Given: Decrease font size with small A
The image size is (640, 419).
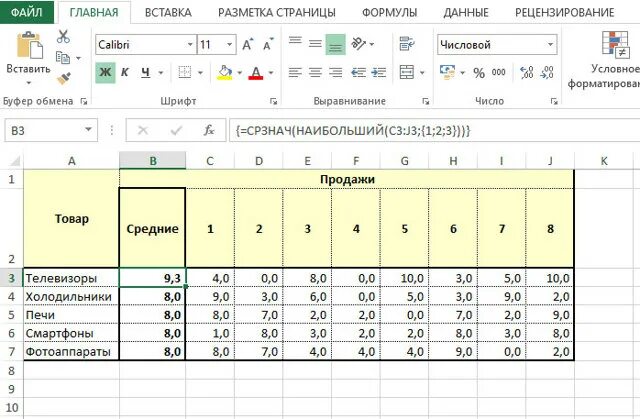Looking at the screenshot, I should (268, 44).
